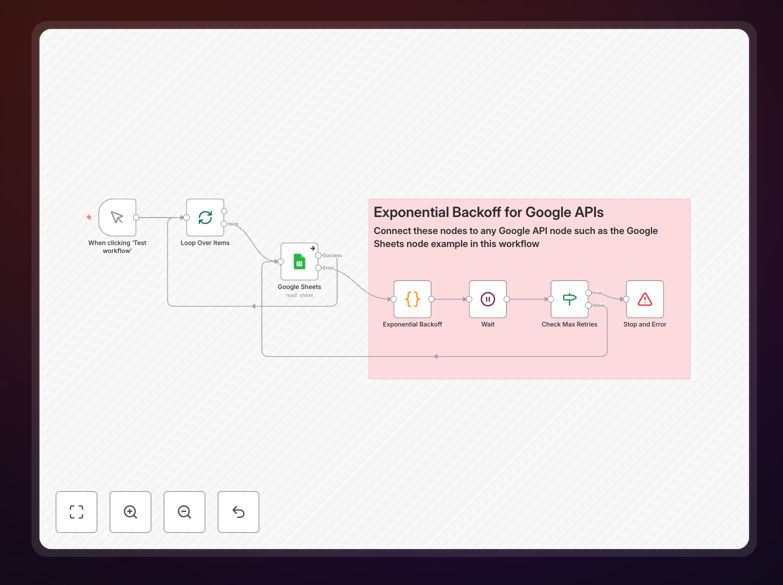Viewport: 783px width, 585px height.
Task: Select the Loop Over Items node
Action: click(x=205, y=217)
